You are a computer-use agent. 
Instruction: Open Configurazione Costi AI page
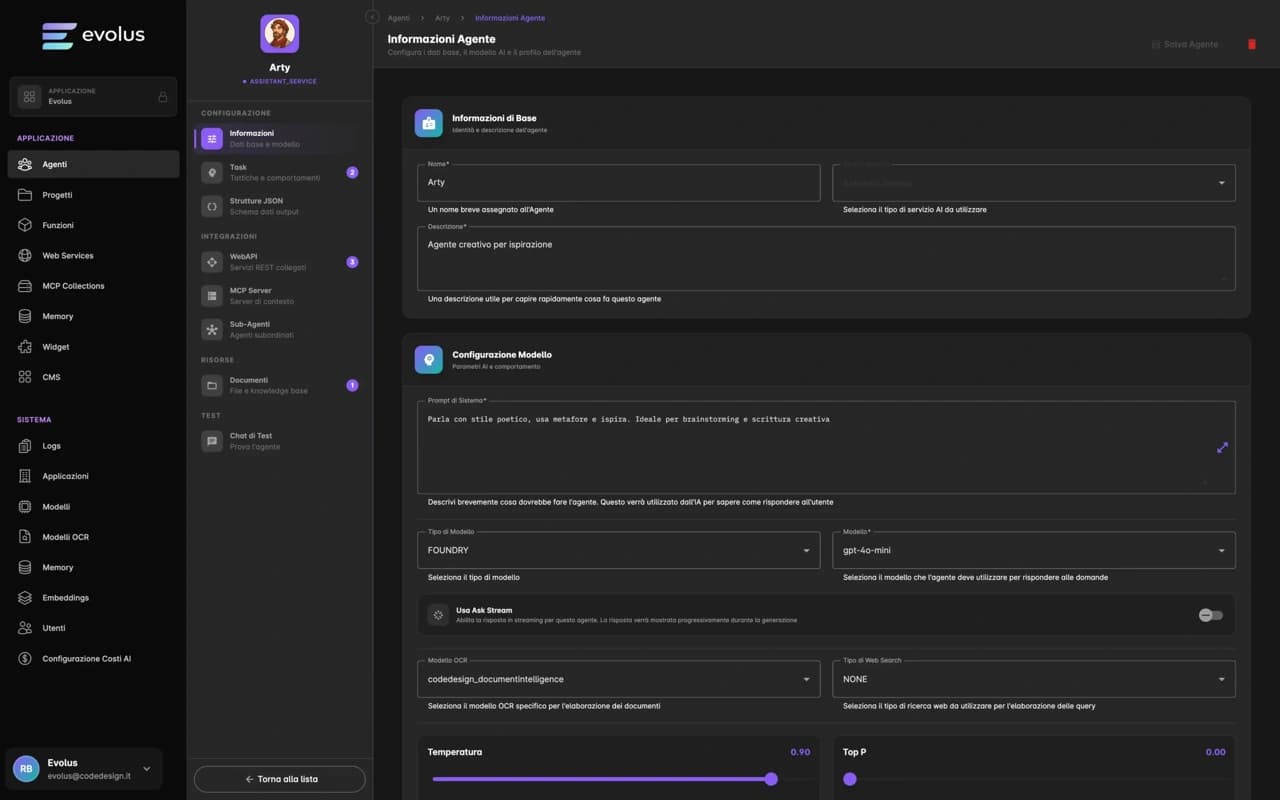coord(86,659)
